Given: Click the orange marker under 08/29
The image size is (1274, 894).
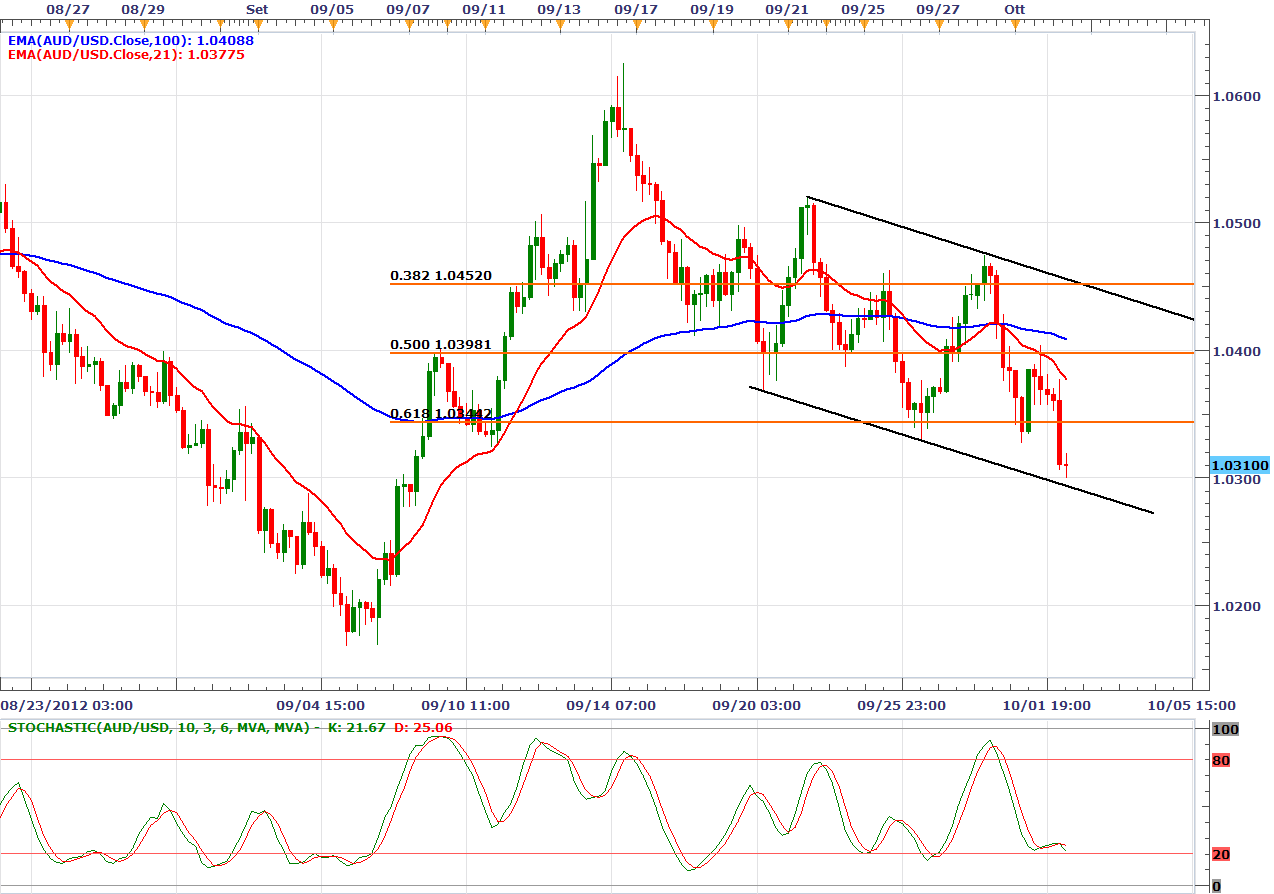Looking at the screenshot, I should (143, 22).
